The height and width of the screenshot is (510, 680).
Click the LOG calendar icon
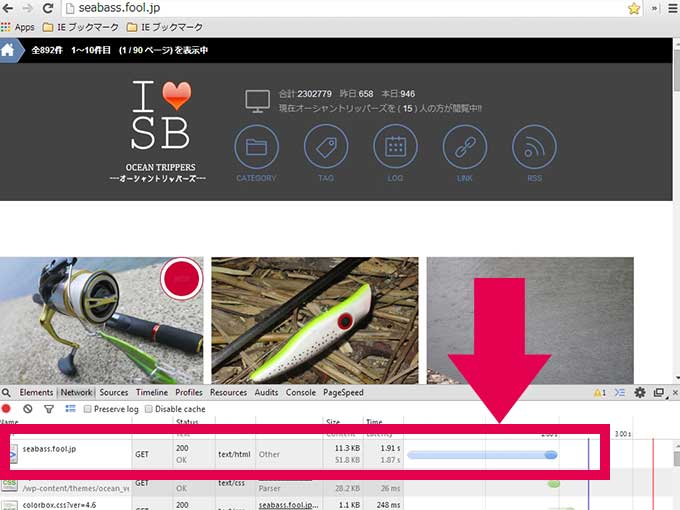[395, 147]
